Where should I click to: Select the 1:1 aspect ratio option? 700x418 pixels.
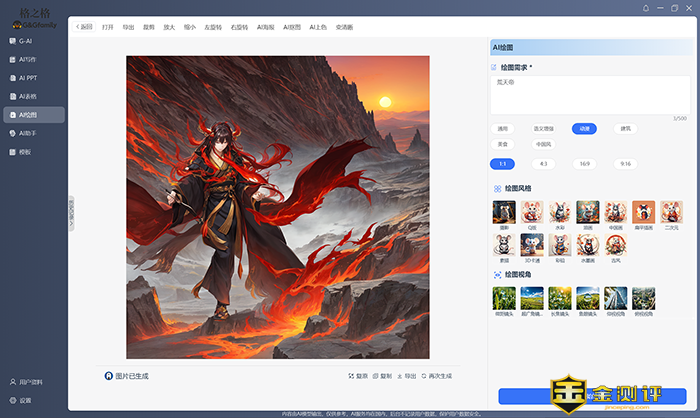click(503, 162)
